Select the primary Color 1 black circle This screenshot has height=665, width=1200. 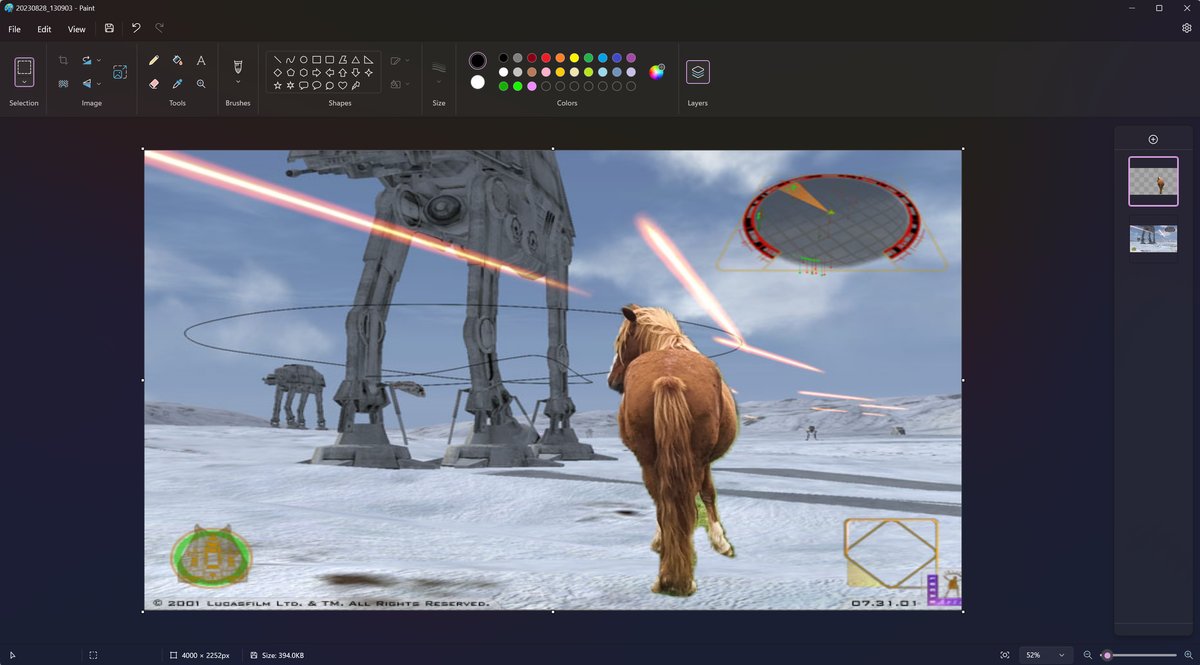tap(478, 61)
